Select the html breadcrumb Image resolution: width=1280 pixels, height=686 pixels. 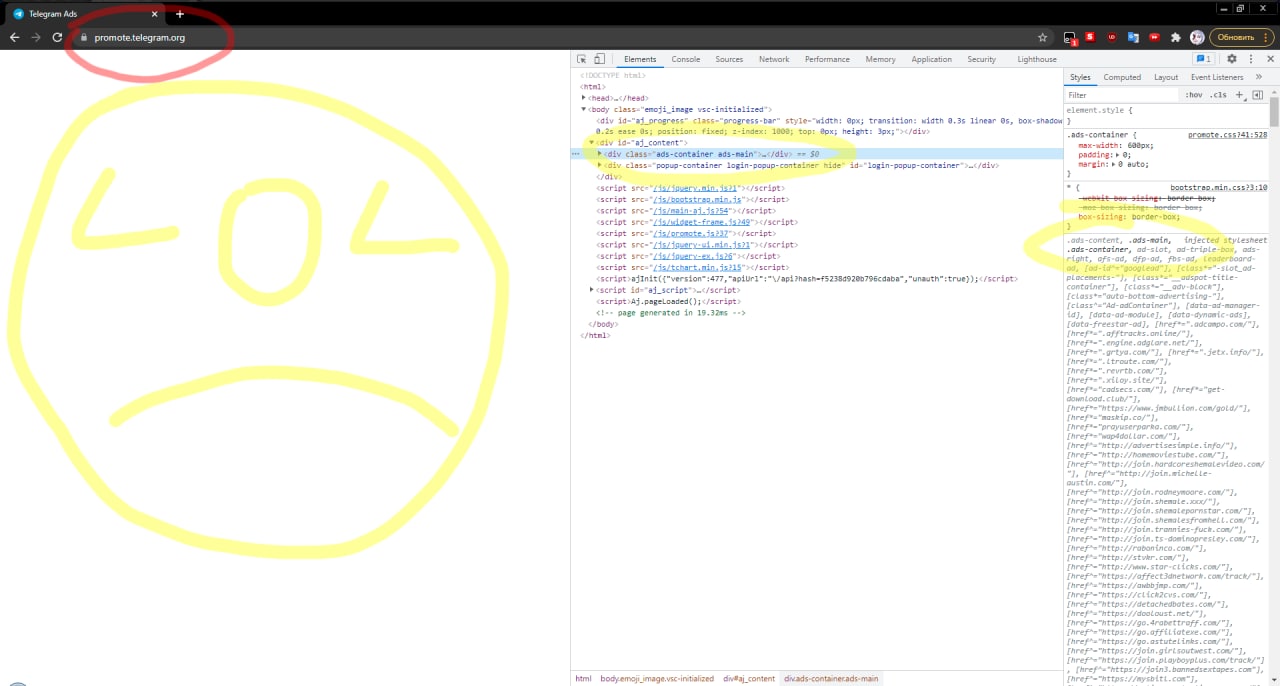click(583, 678)
